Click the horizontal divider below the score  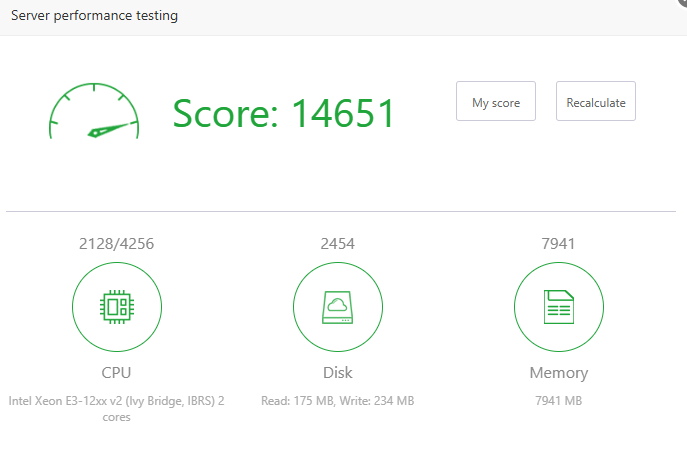(340, 211)
